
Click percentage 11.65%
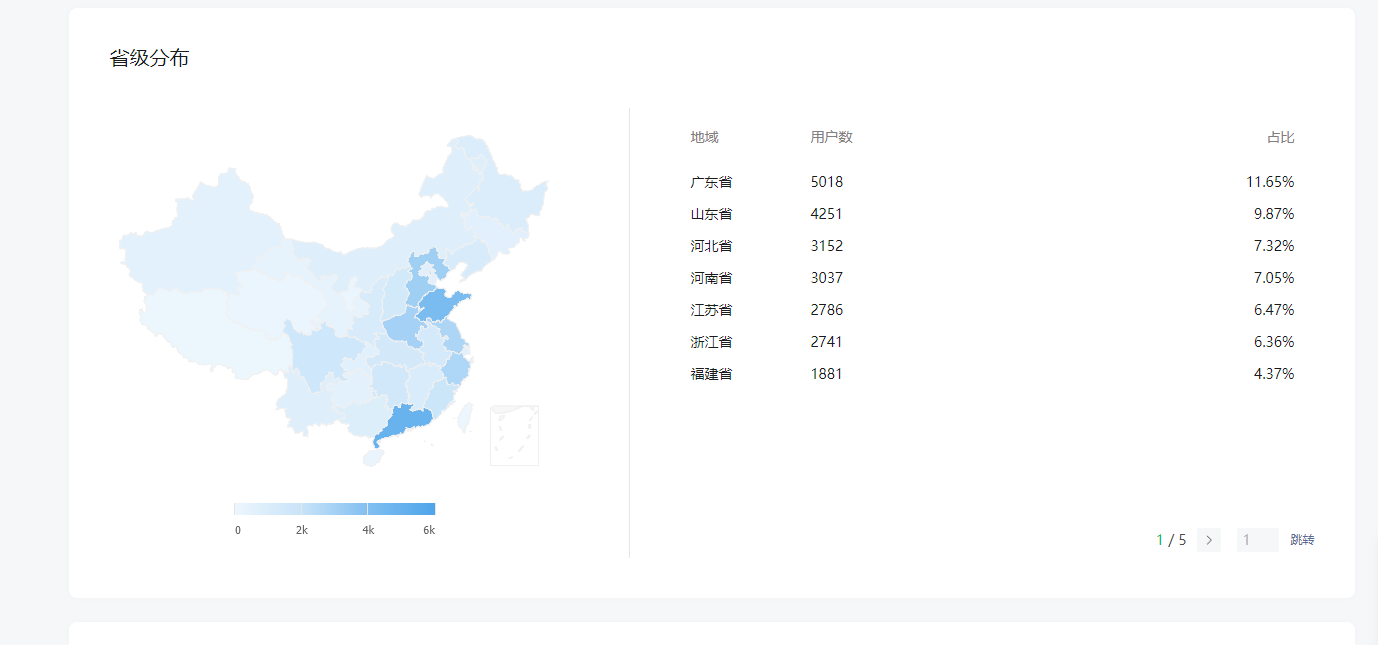(1270, 182)
